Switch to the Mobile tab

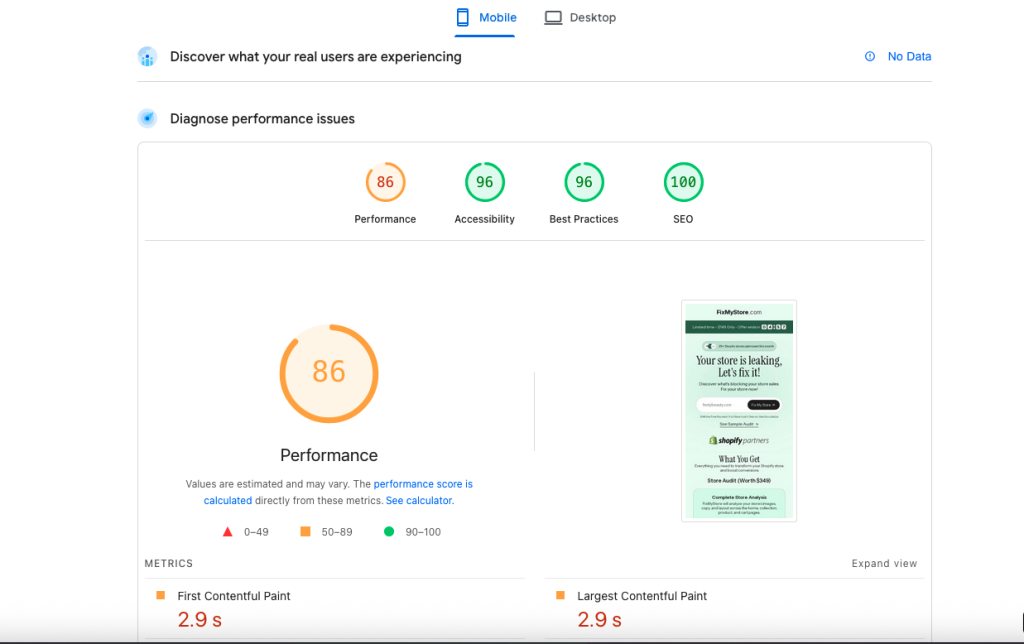[485, 18]
